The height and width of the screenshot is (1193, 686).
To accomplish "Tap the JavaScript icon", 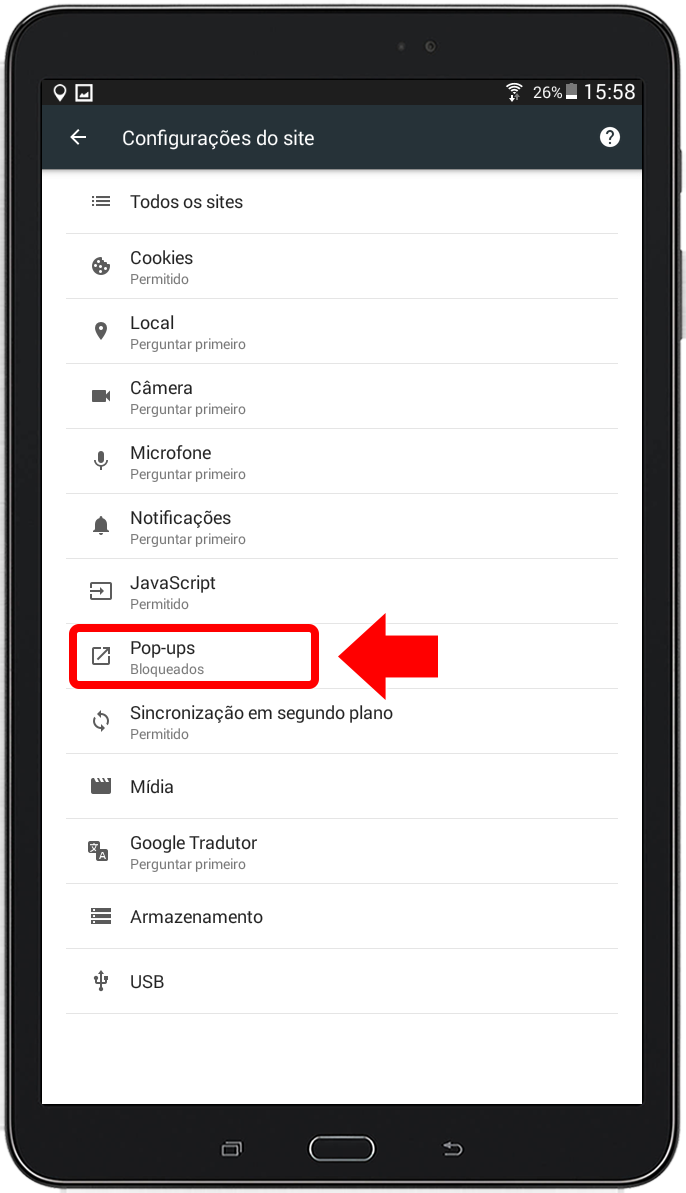I will (x=100, y=590).
